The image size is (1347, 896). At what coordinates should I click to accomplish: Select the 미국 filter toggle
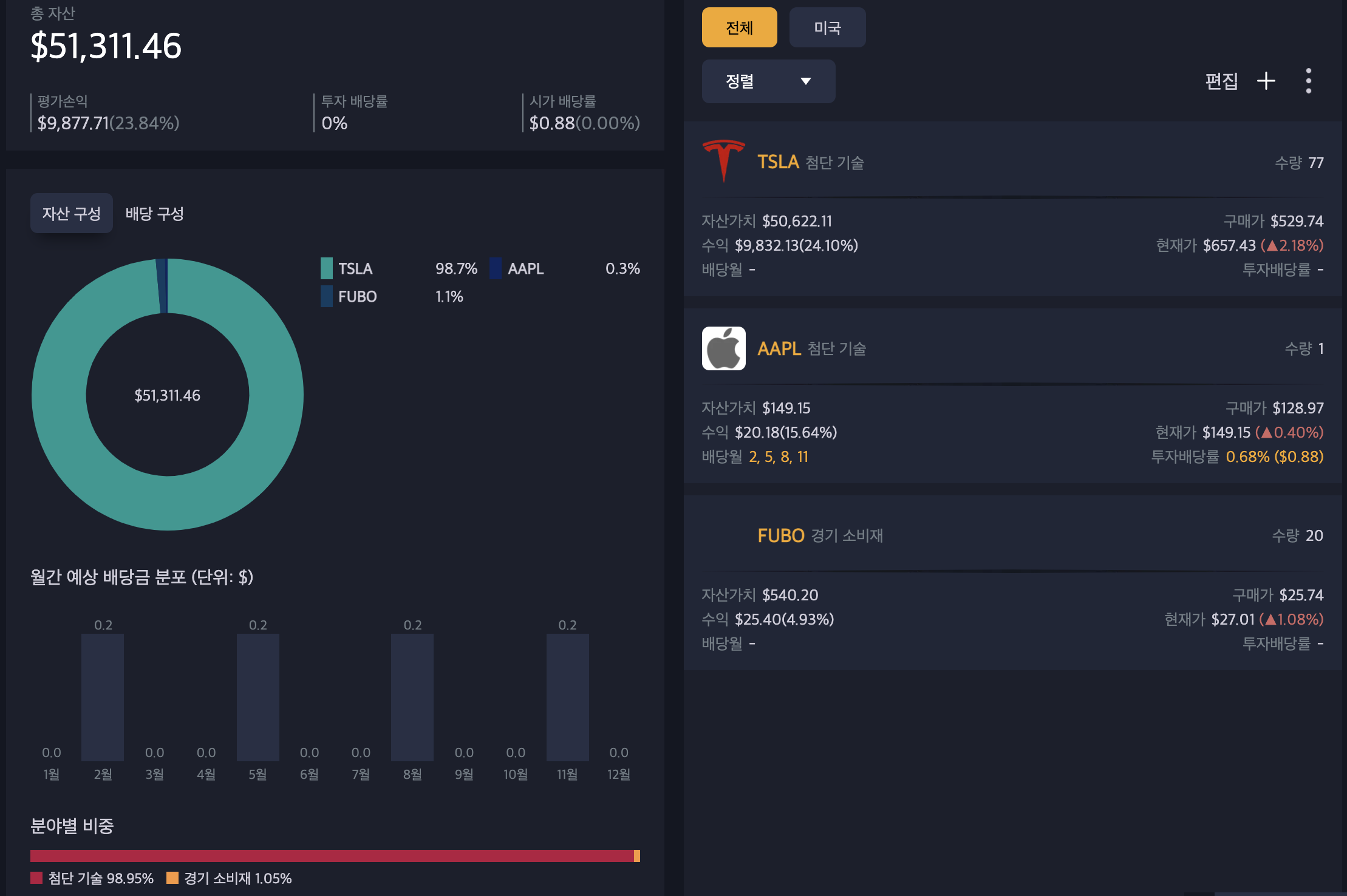coord(827,27)
